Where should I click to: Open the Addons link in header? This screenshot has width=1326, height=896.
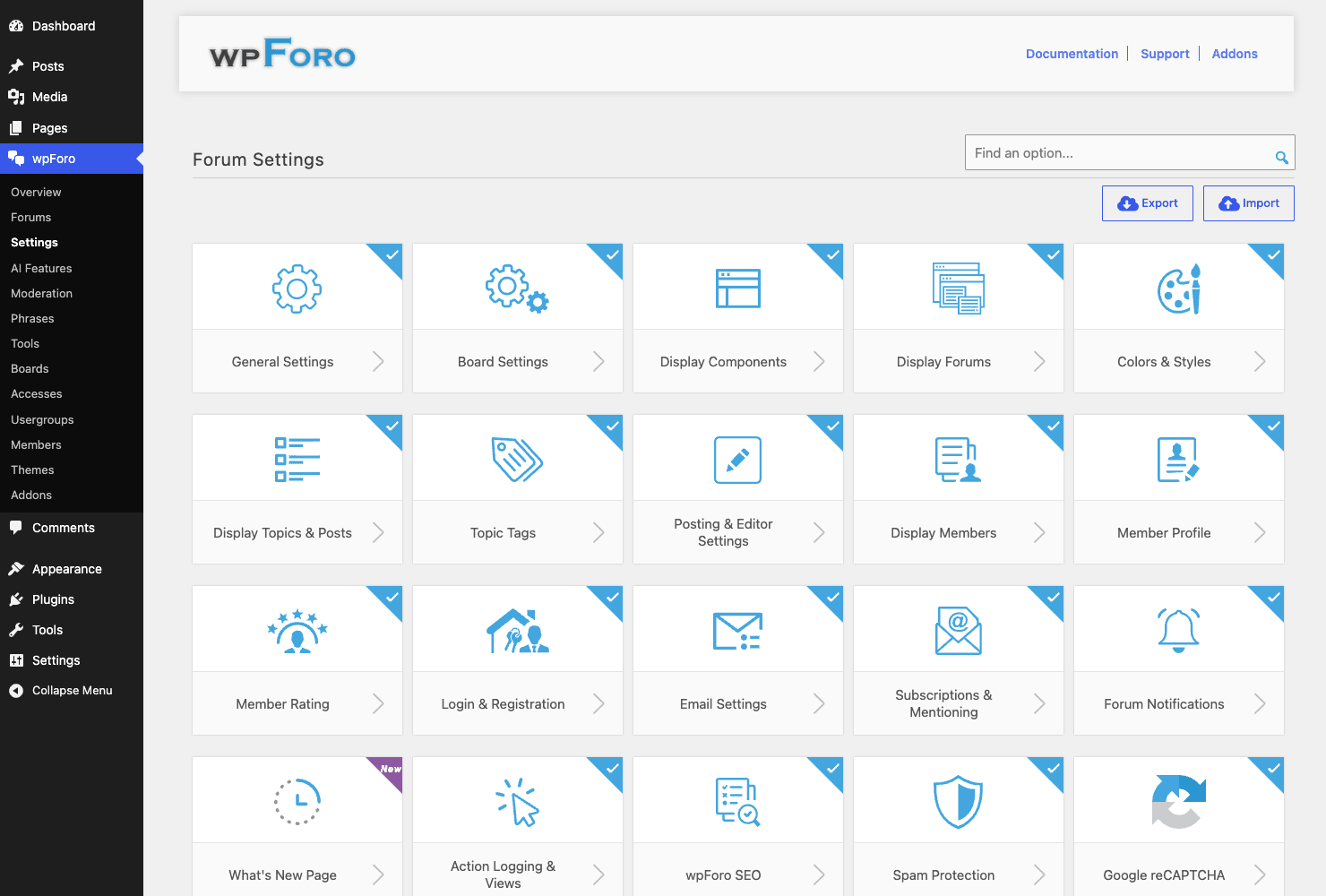point(1235,54)
